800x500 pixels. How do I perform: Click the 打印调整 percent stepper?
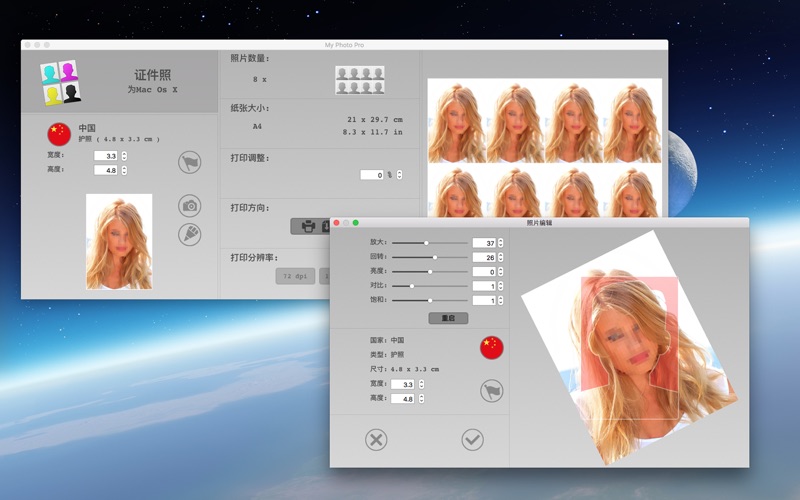[x=400, y=175]
